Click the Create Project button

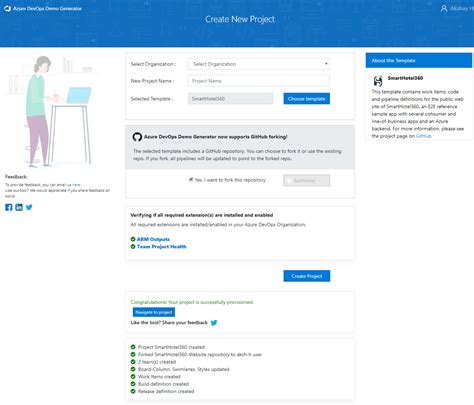coord(307,276)
